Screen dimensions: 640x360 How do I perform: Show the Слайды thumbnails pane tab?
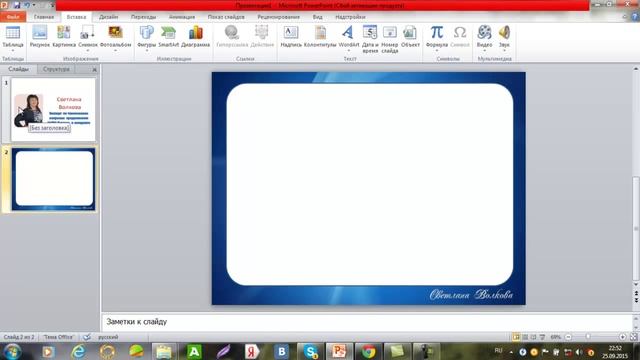(18, 69)
